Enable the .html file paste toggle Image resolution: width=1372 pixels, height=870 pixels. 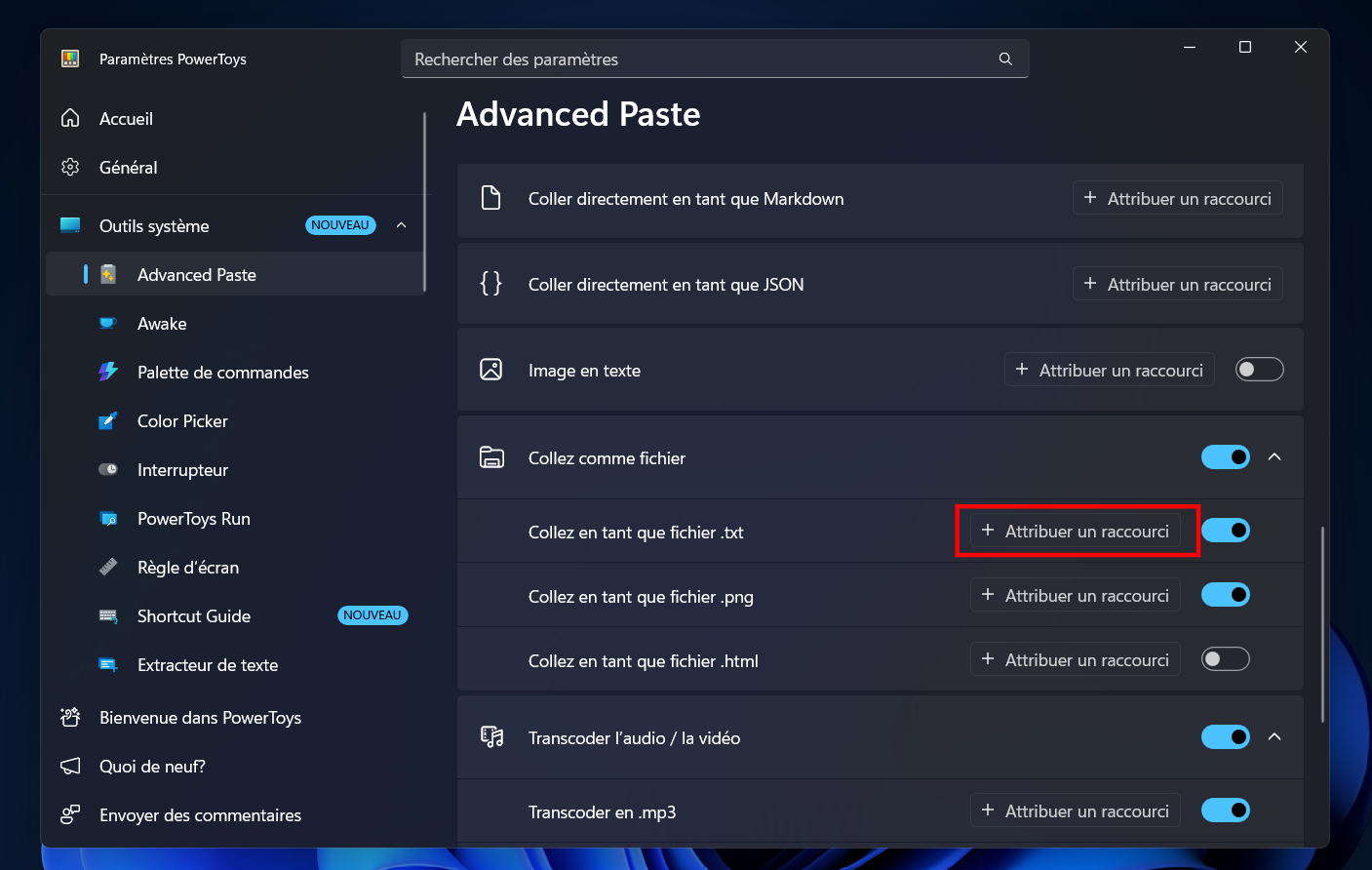pyautogui.click(x=1226, y=659)
